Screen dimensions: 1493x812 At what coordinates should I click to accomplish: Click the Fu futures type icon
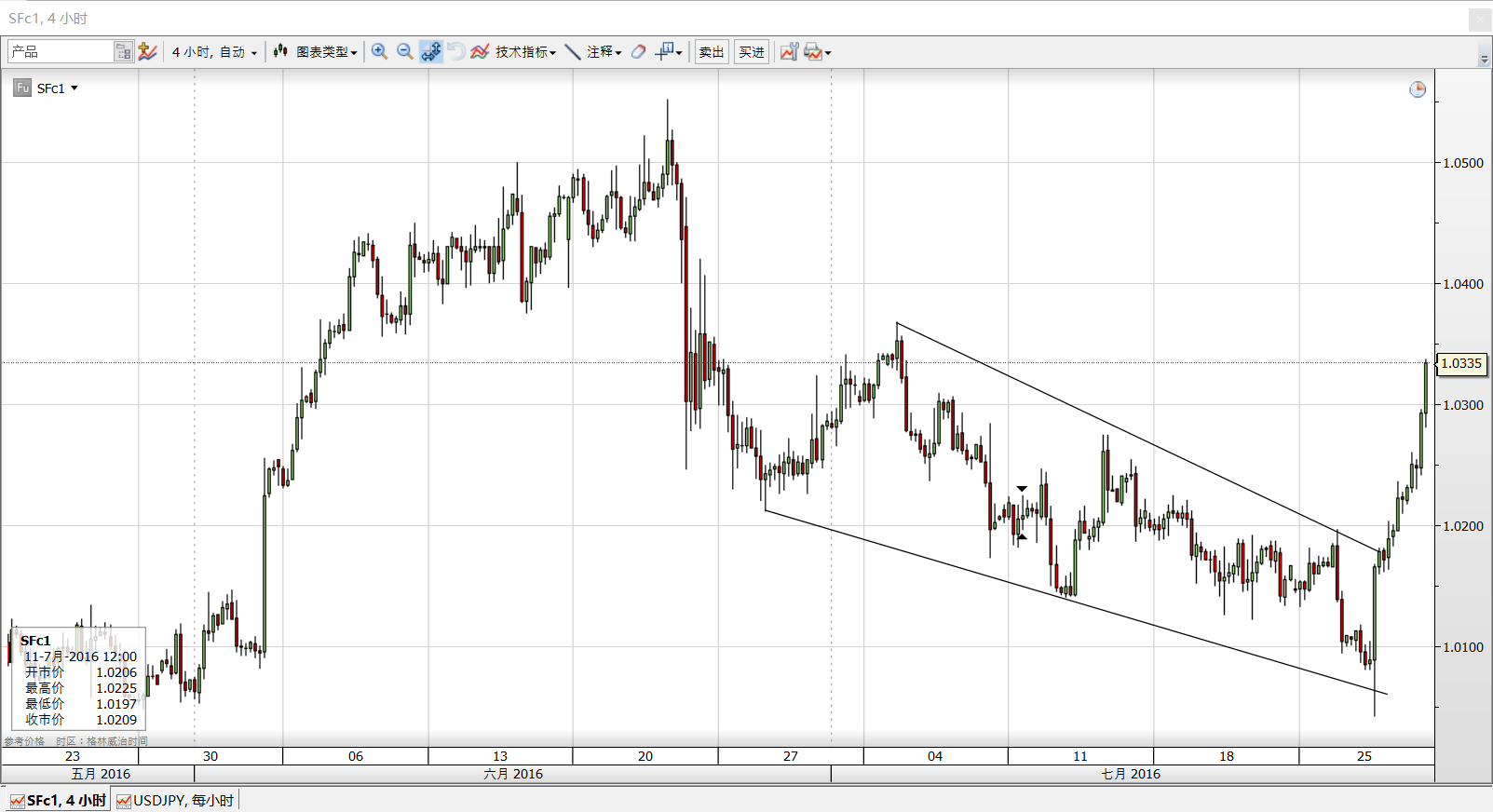point(22,88)
